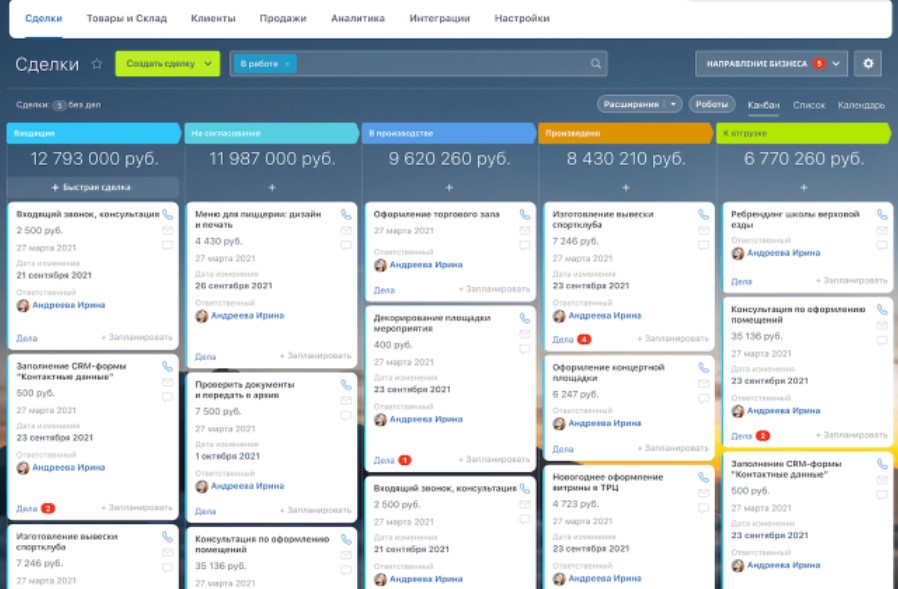The height and width of the screenshot is (589, 898).
Task: Remove the 'В работе' filter chip
Action: tap(288, 64)
